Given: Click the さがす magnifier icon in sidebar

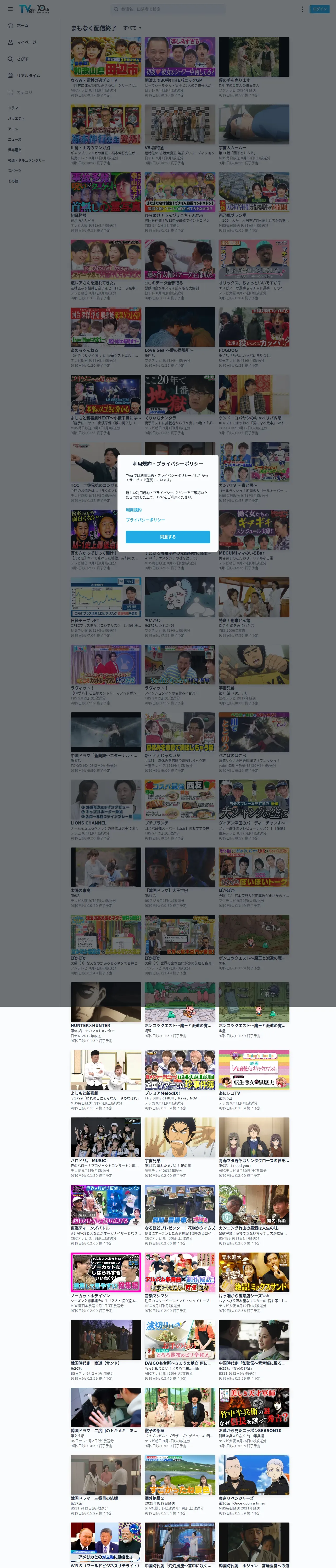Looking at the screenshot, I should point(10,59).
